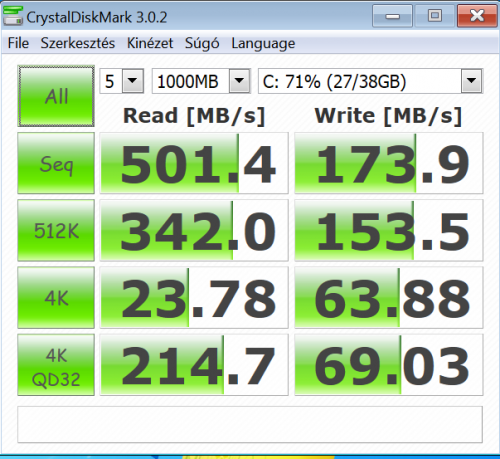Select the Seq write result 173.9

pos(389,163)
